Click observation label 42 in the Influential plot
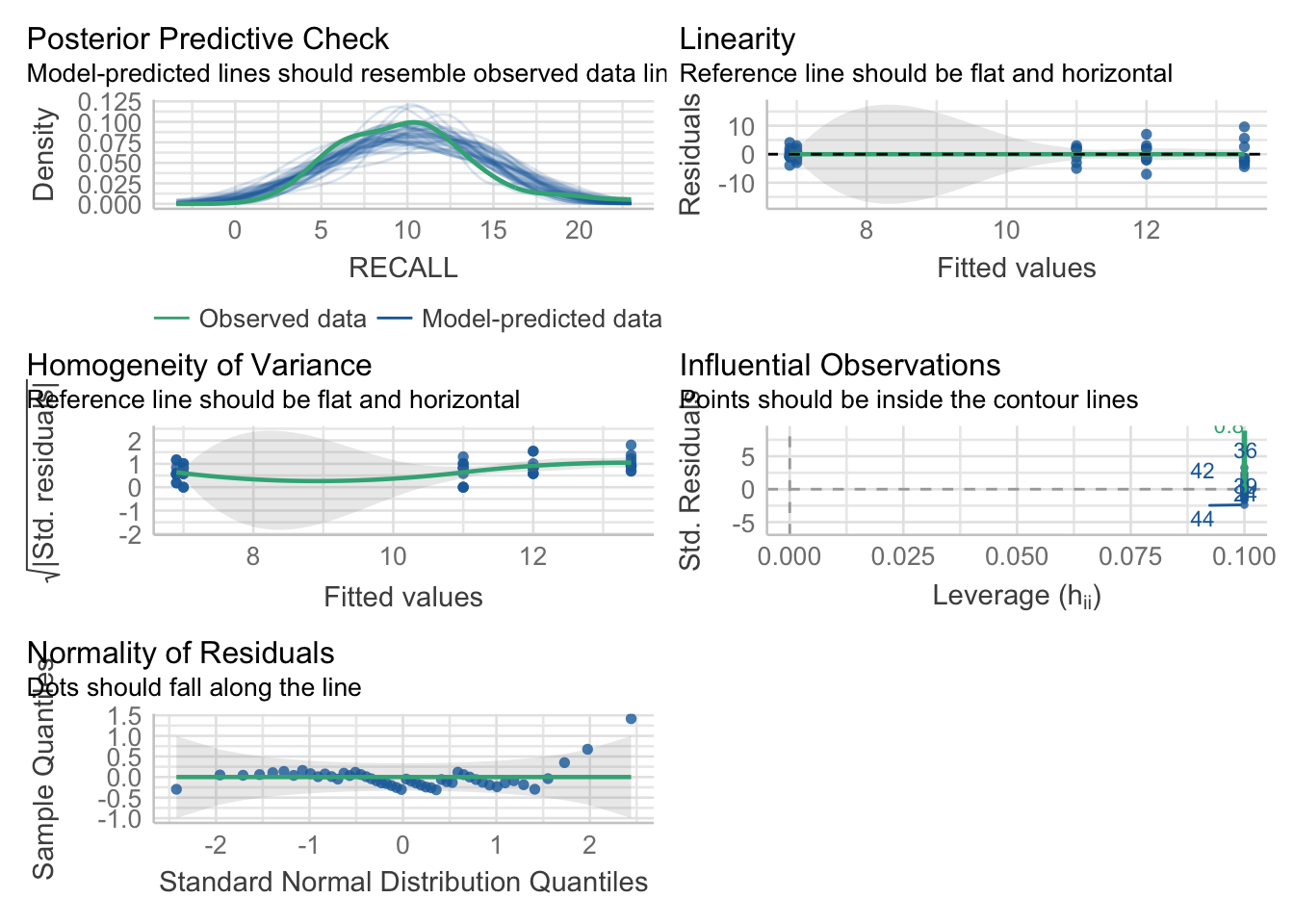 coord(1202,472)
